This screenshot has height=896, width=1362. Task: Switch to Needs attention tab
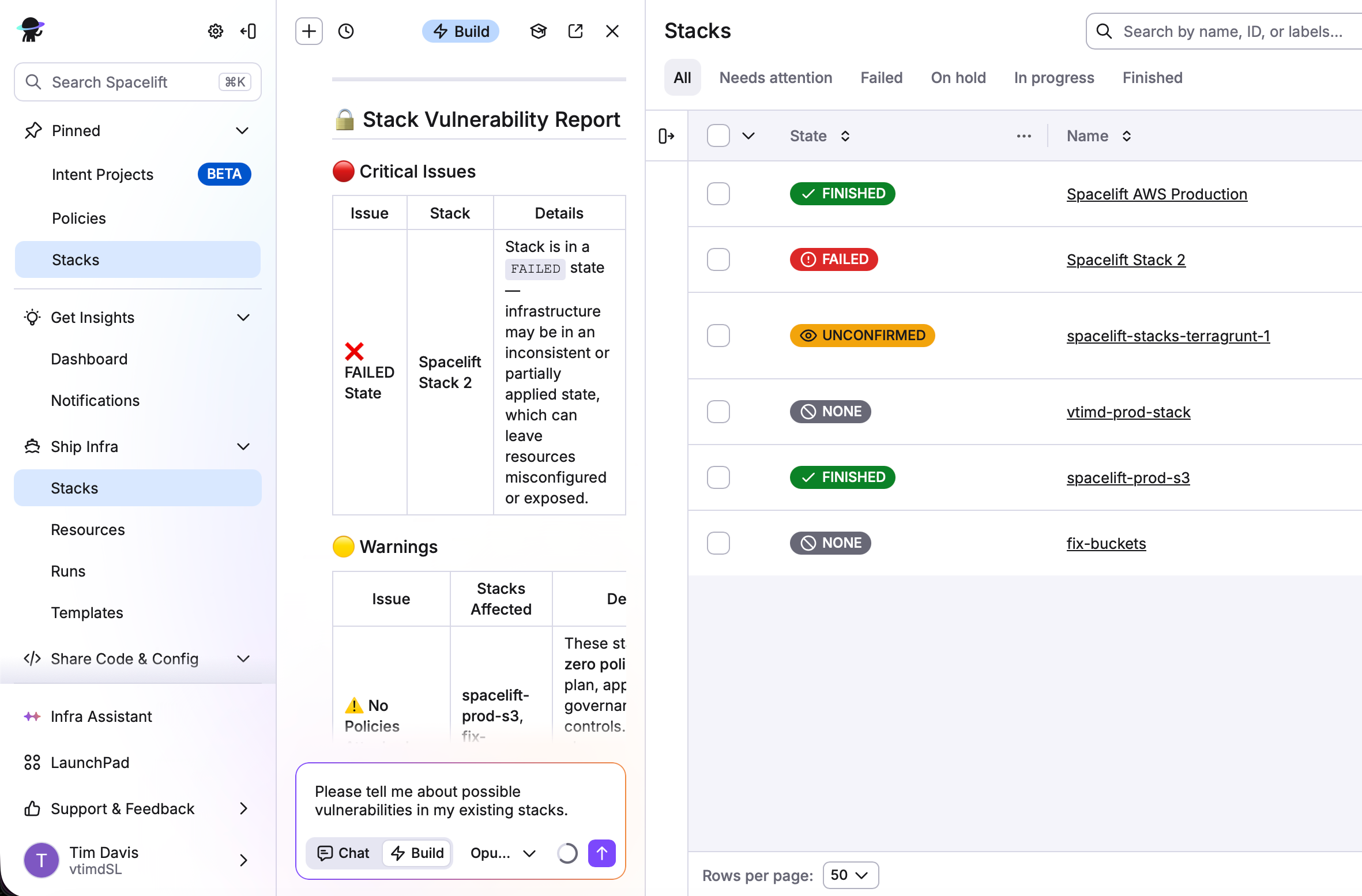tap(776, 78)
